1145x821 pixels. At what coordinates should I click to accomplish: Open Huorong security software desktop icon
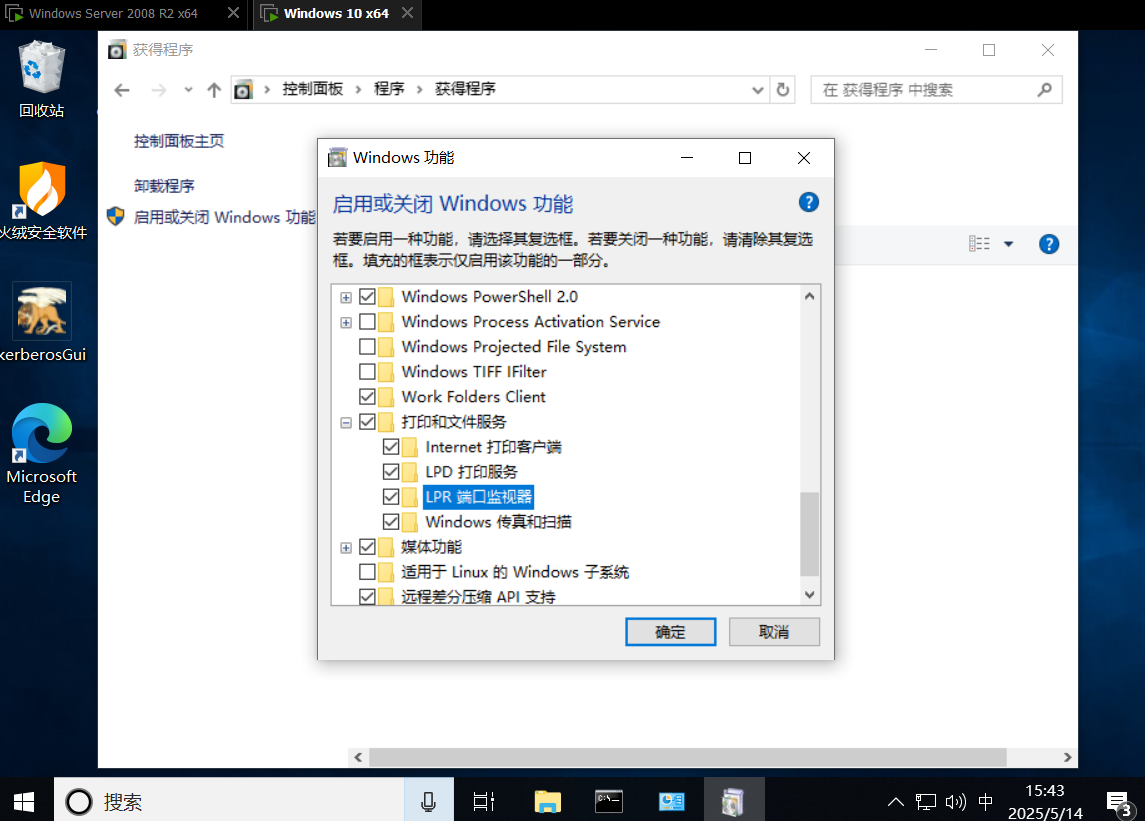[42, 201]
